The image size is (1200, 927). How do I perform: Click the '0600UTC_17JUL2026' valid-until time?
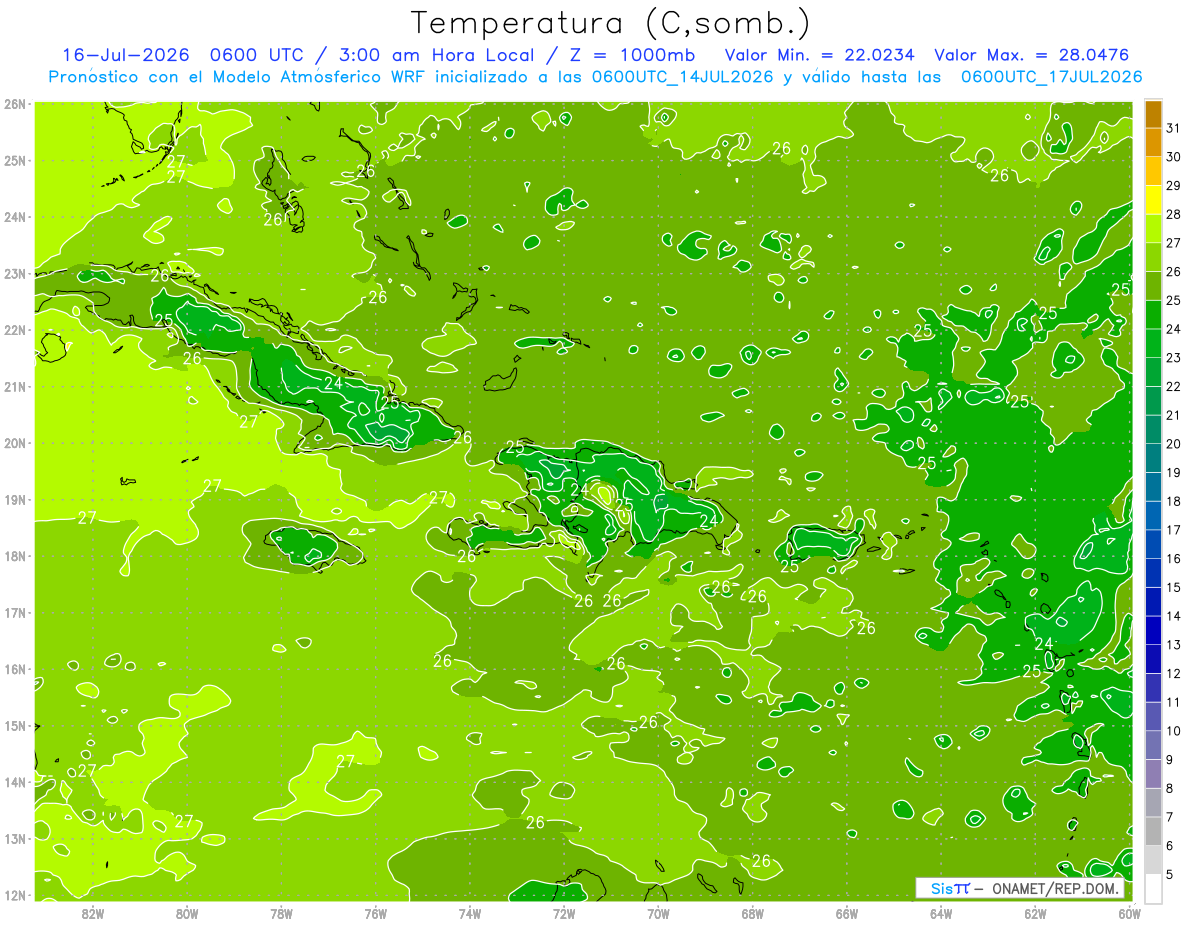click(x=1051, y=77)
